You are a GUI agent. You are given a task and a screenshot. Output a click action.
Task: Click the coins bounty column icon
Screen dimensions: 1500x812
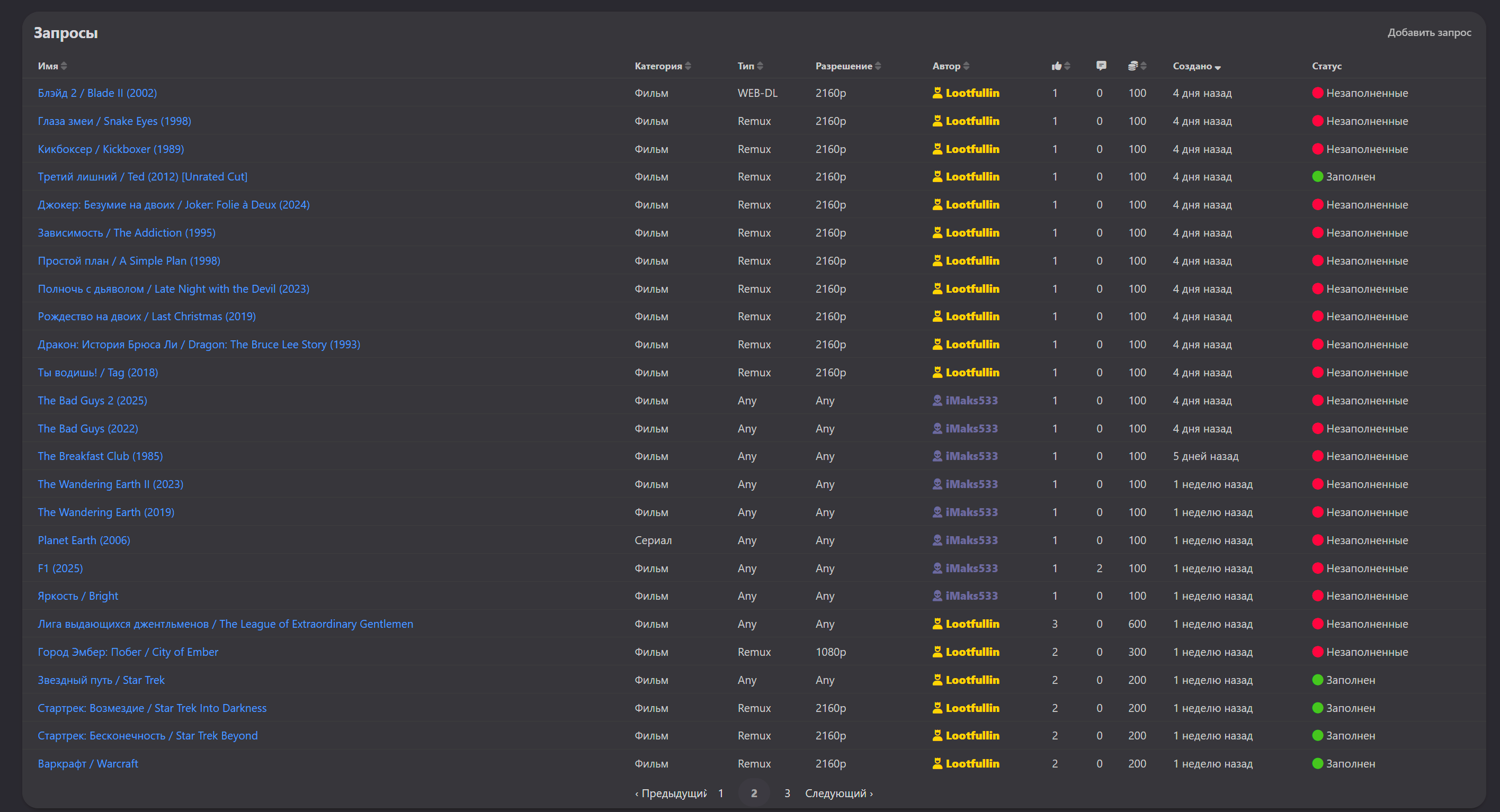coord(1132,66)
